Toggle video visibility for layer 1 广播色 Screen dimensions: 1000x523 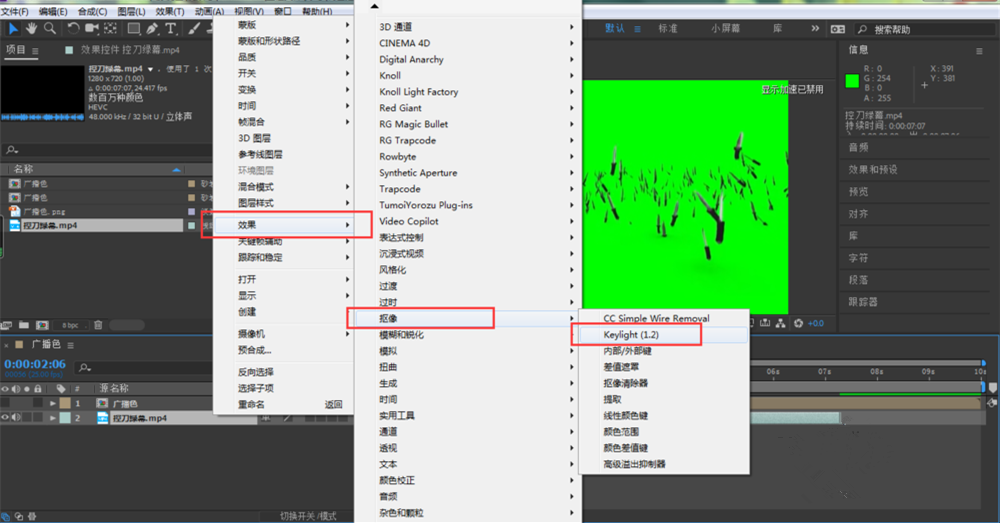(x=5, y=403)
